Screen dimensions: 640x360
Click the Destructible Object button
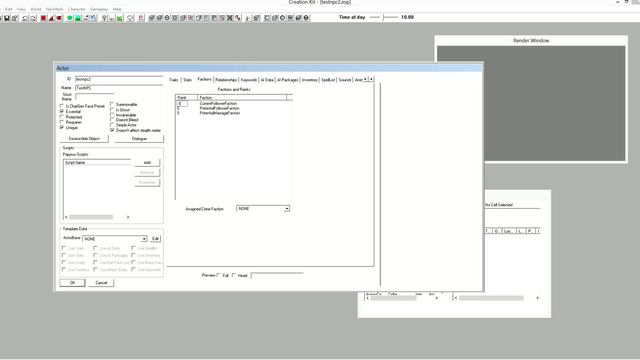click(84, 139)
